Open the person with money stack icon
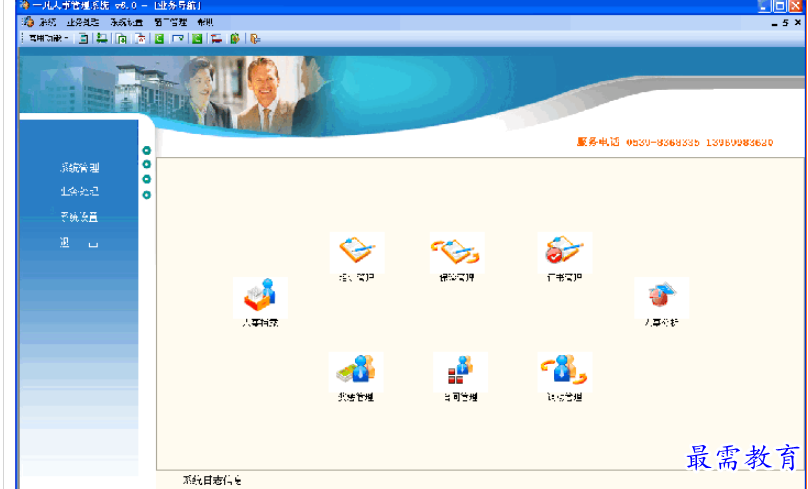 click(356, 372)
